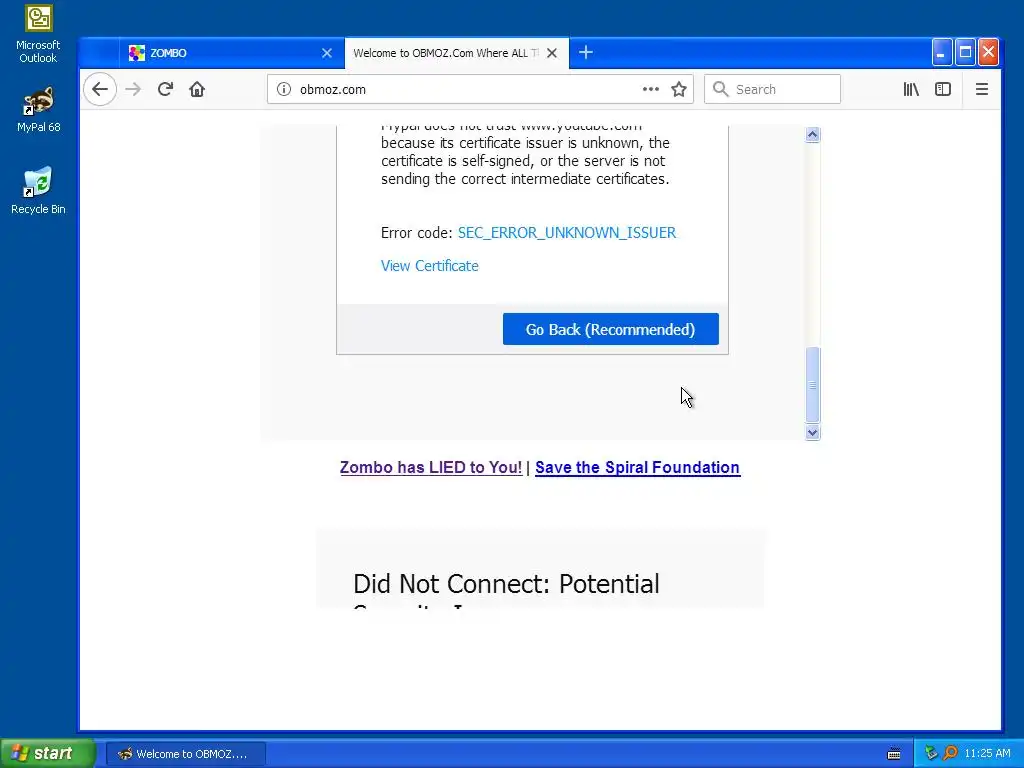Minimize the browser window

coord(942,53)
